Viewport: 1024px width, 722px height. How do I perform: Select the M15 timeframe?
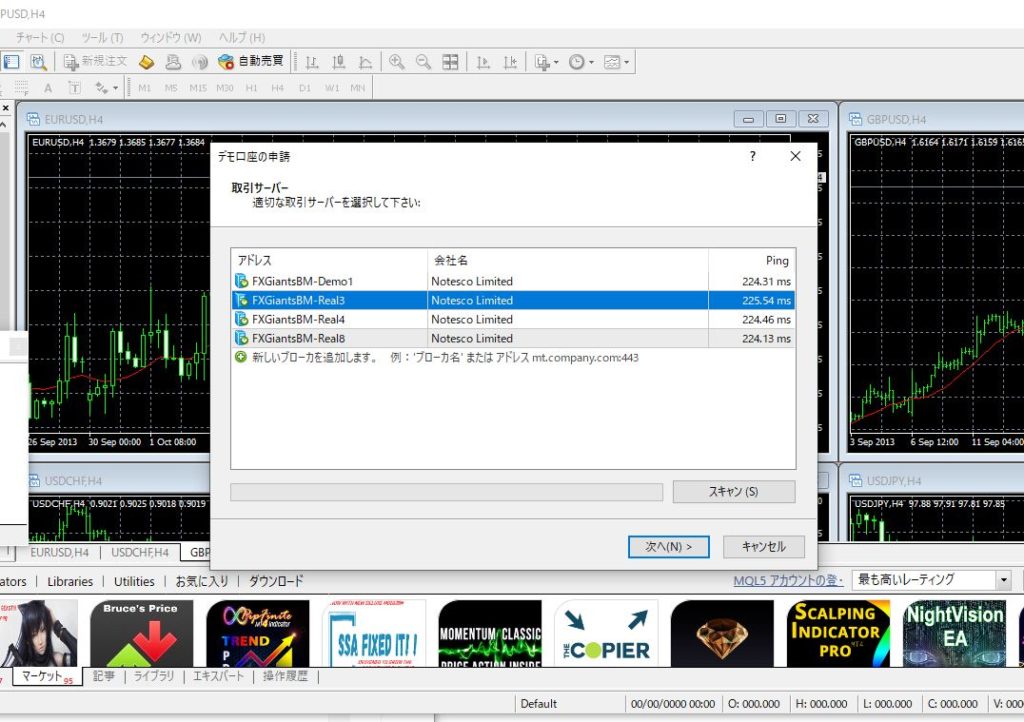click(198, 87)
